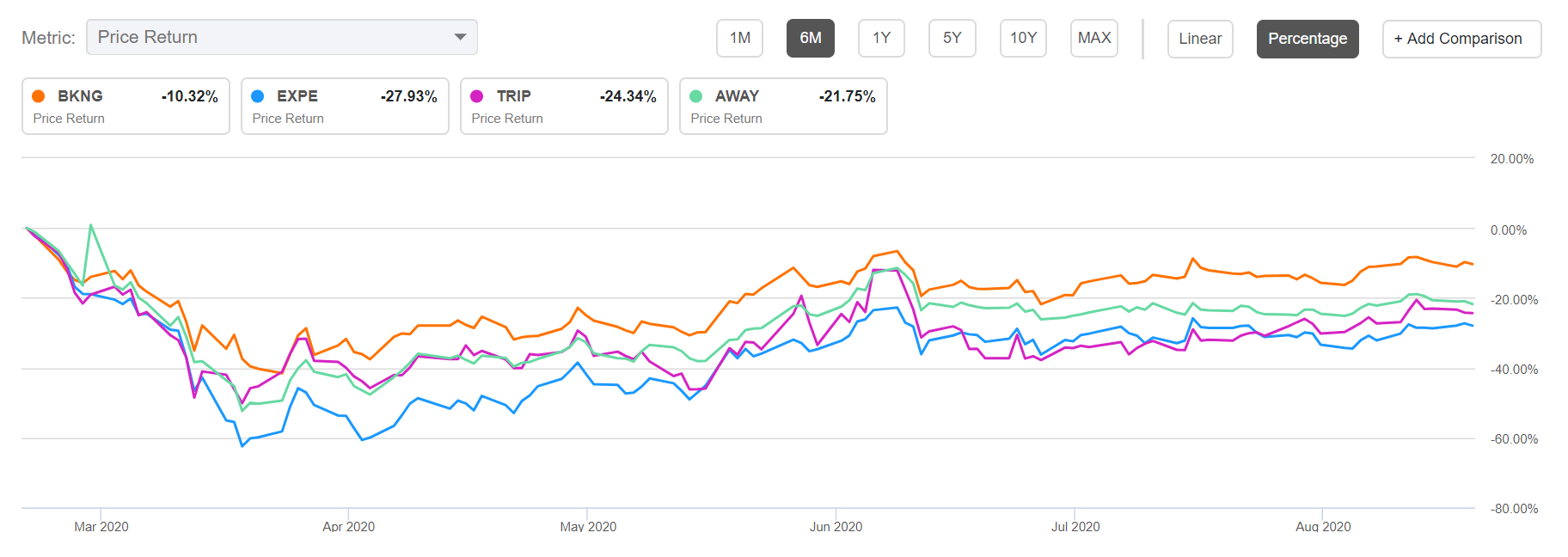Switch to 1Y time range
The image size is (1568, 557).
coord(881,39)
